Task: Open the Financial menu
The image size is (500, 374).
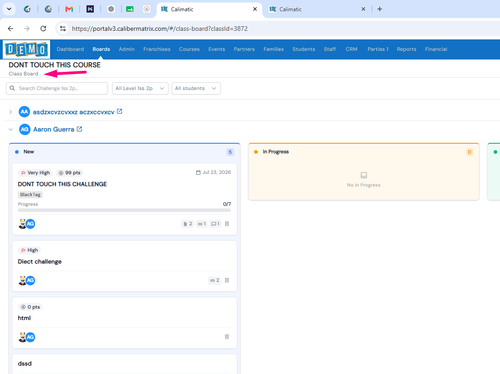Action: click(436, 49)
